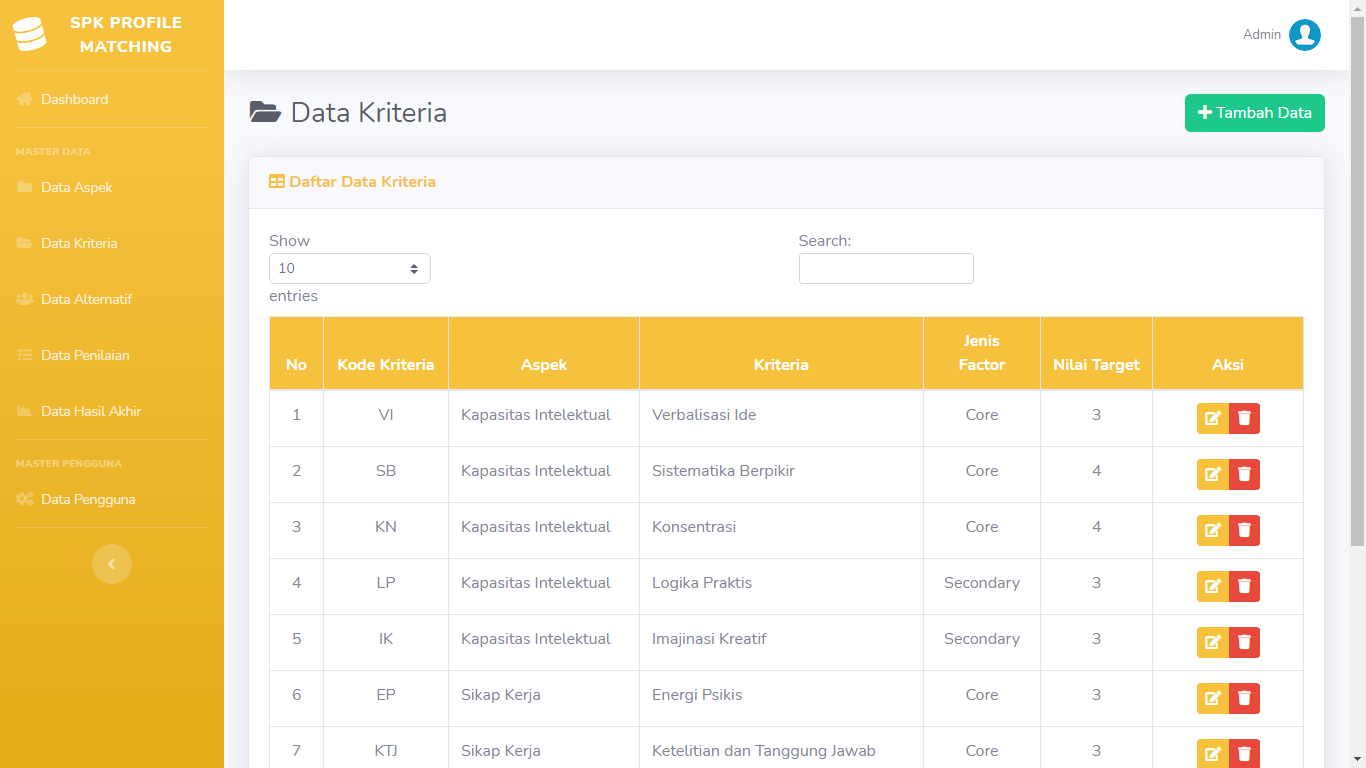Open the Show entries dropdown

pyautogui.click(x=350, y=268)
